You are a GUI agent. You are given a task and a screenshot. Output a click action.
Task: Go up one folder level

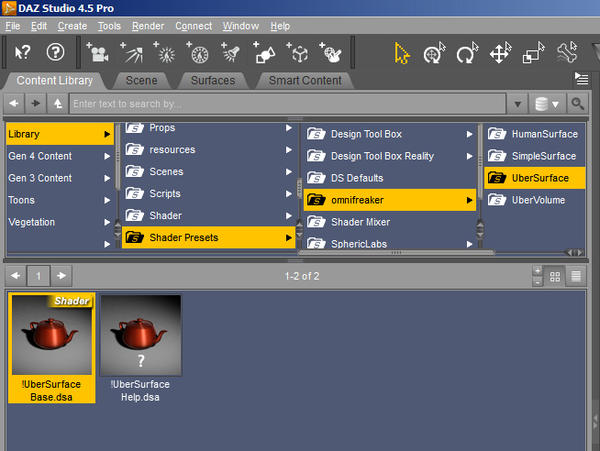point(57,103)
